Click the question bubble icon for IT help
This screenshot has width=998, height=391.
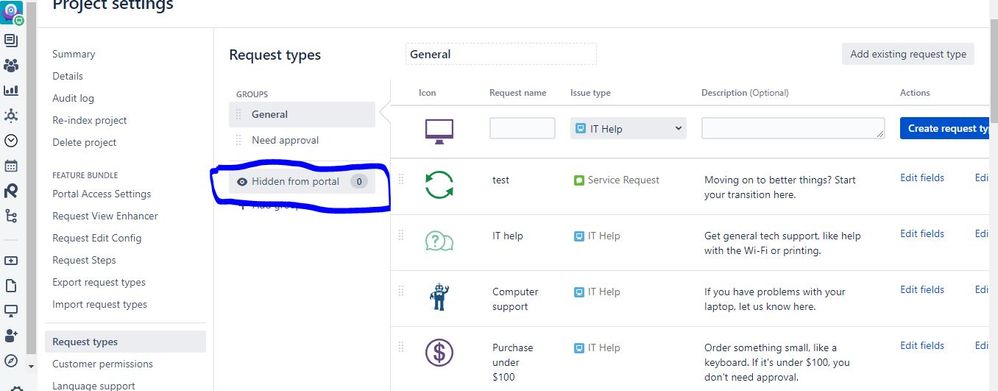[439, 241]
